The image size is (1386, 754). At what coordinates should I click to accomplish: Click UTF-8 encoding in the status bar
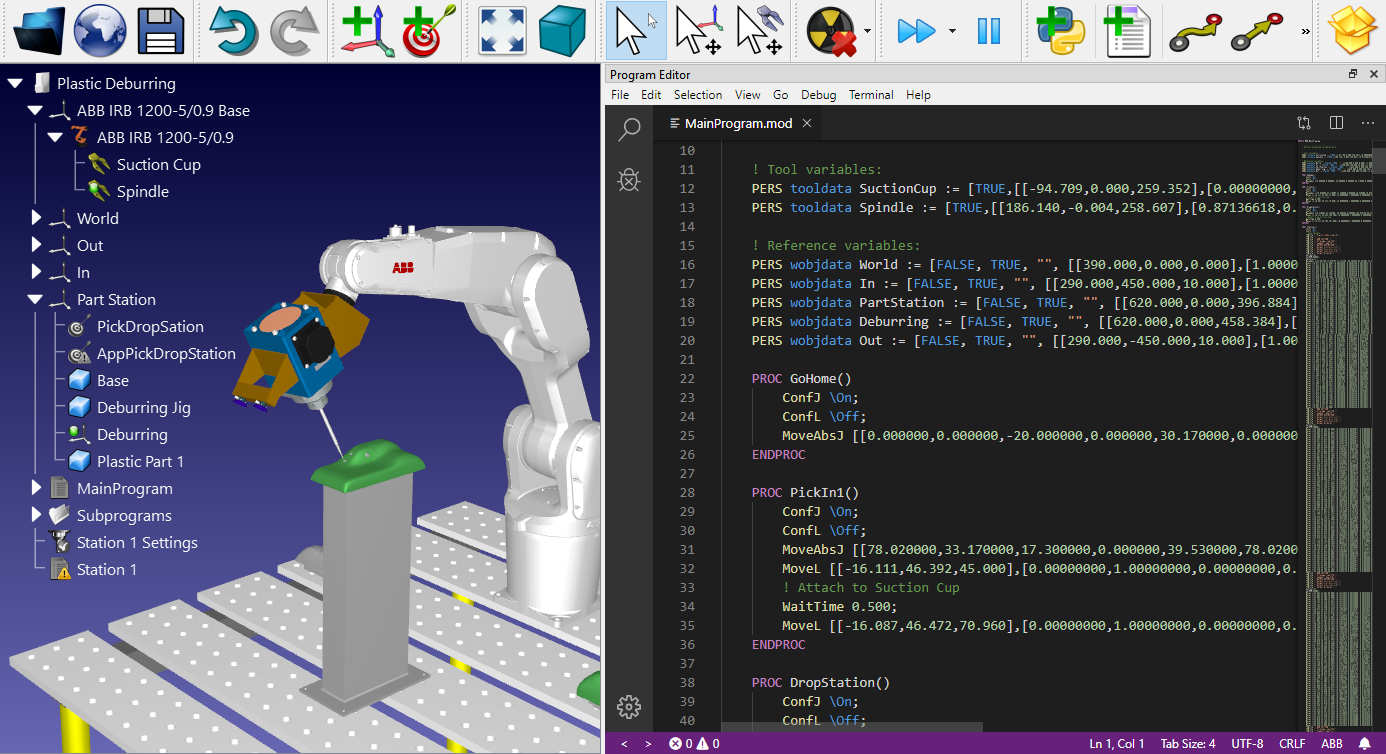coord(1247,743)
